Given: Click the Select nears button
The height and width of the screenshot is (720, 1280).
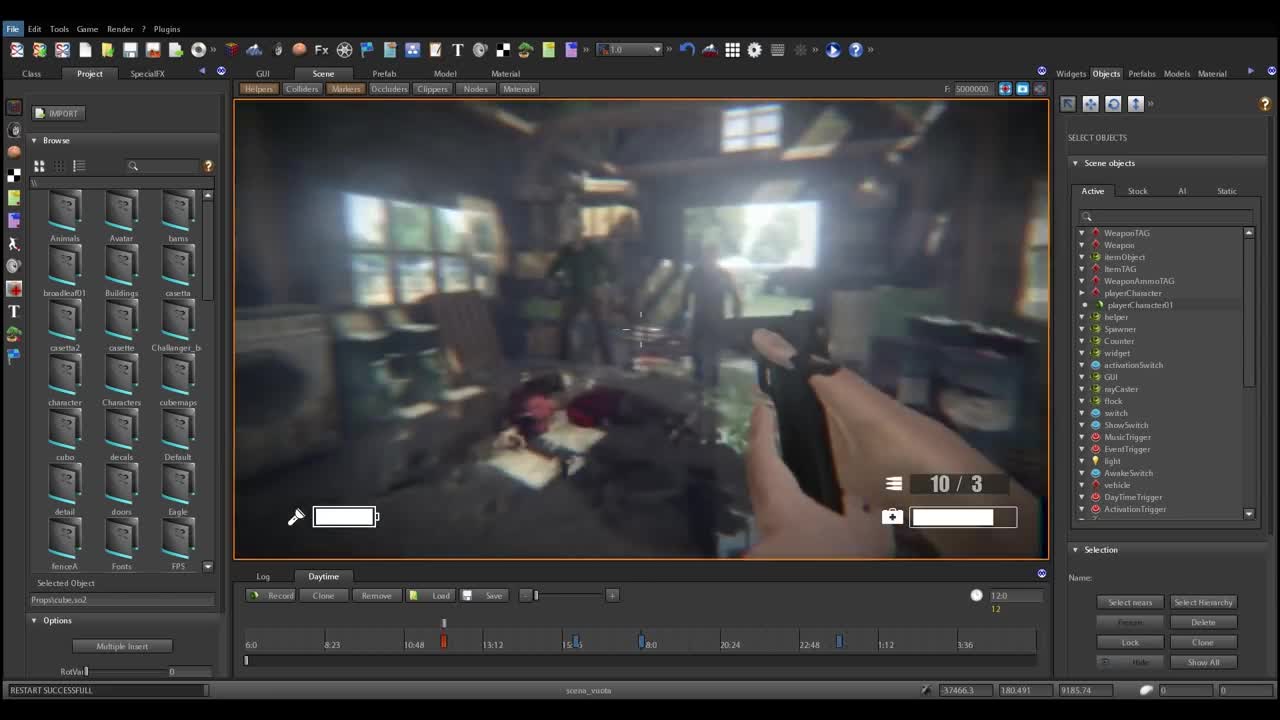Looking at the screenshot, I should click(1130, 603).
